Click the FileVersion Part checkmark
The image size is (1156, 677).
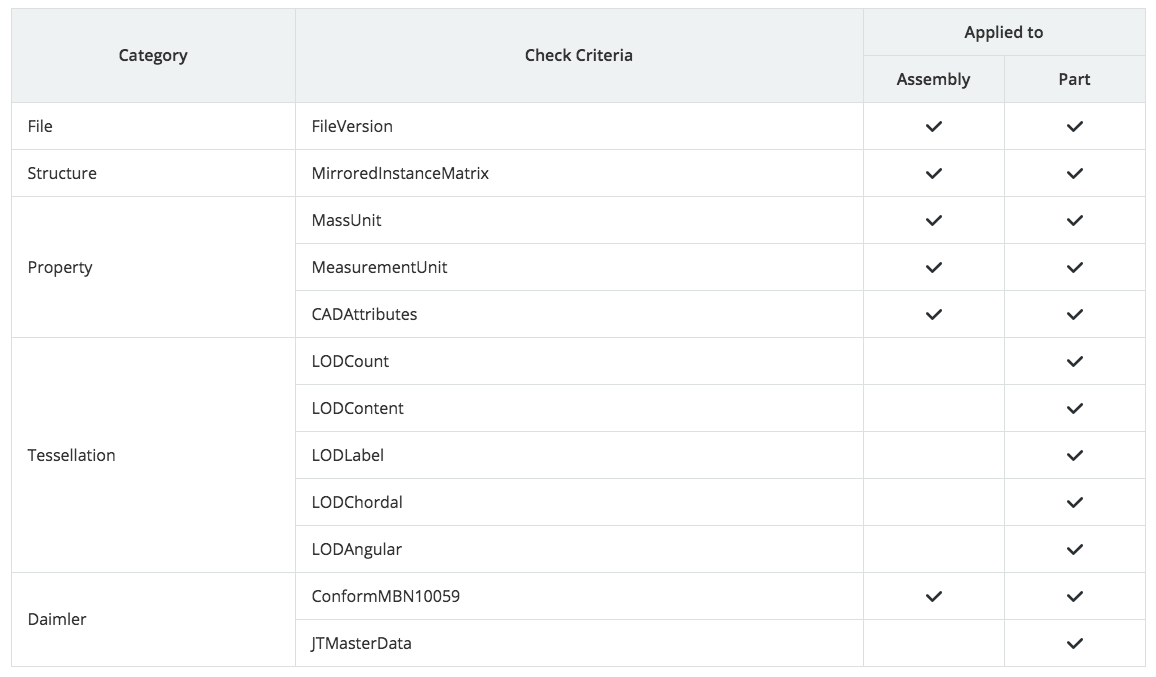pos(1074,126)
